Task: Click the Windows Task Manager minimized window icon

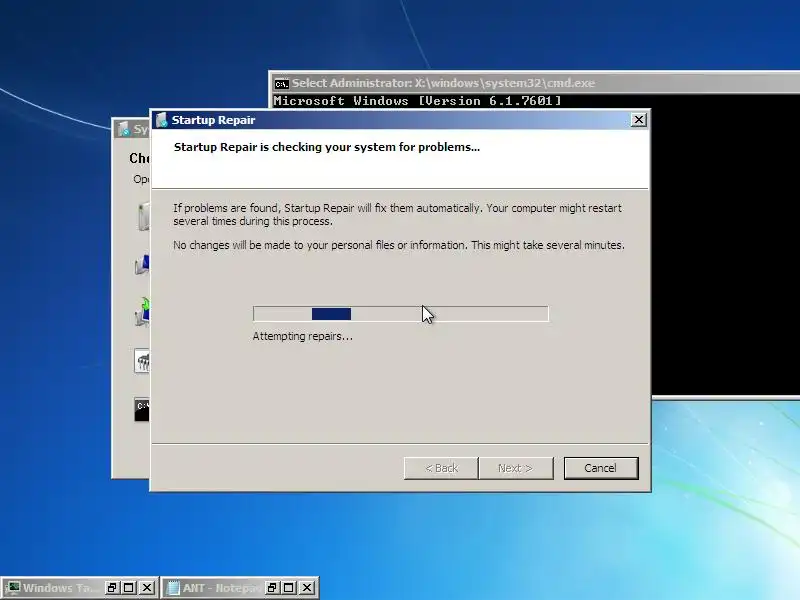Action: [13, 588]
